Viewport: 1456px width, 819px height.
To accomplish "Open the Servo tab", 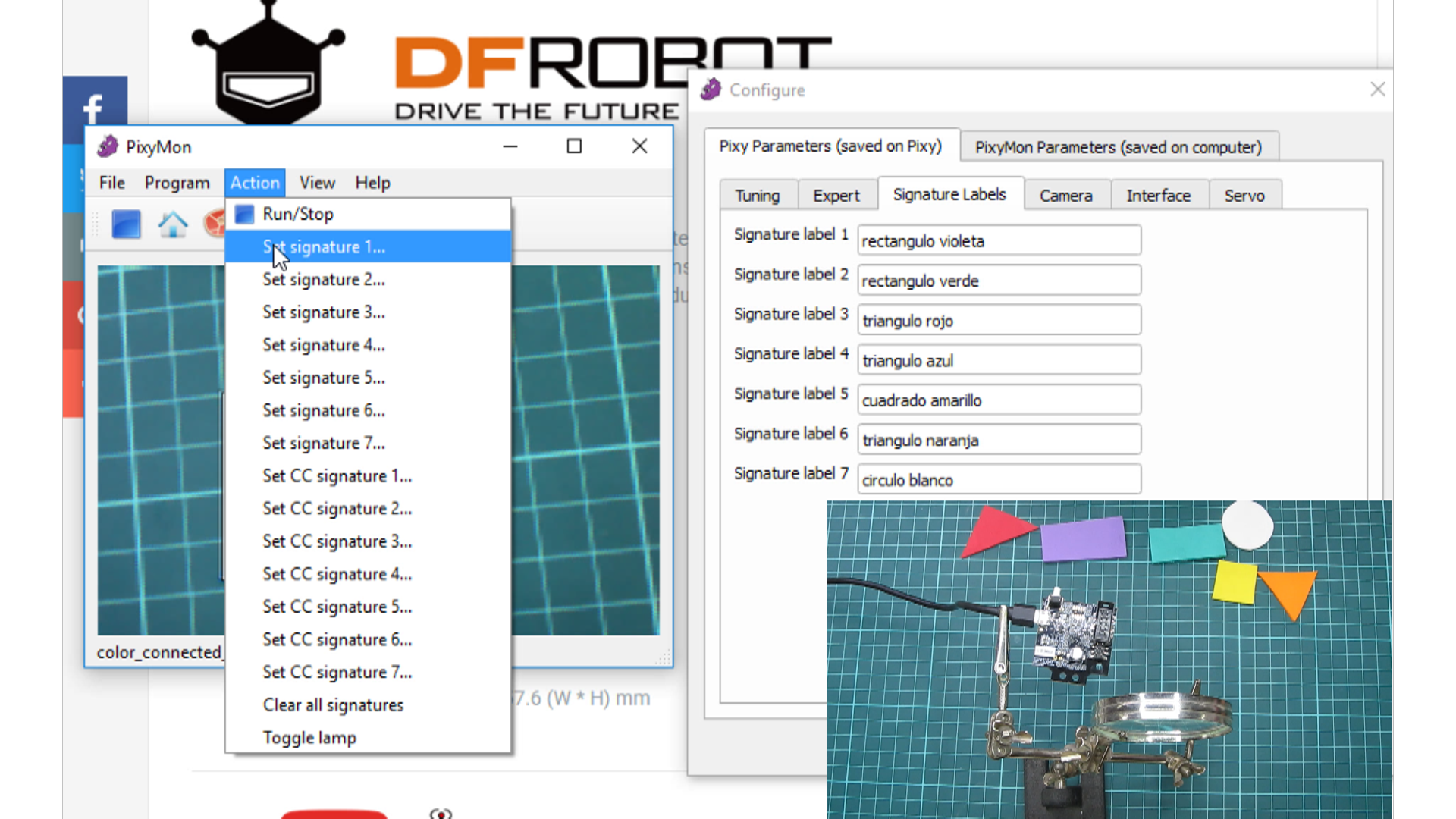I will coord(1244,196).
